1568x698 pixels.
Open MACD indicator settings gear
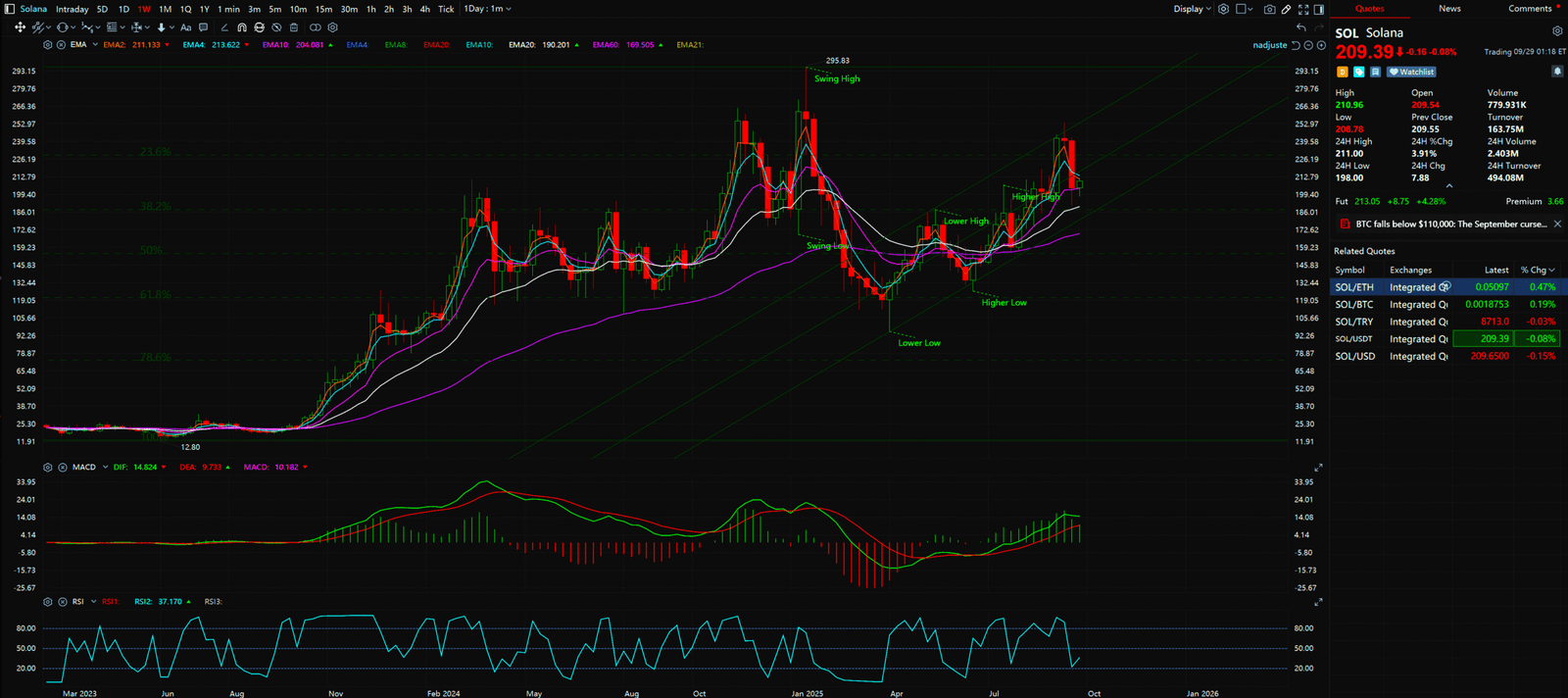coord(48,468)
